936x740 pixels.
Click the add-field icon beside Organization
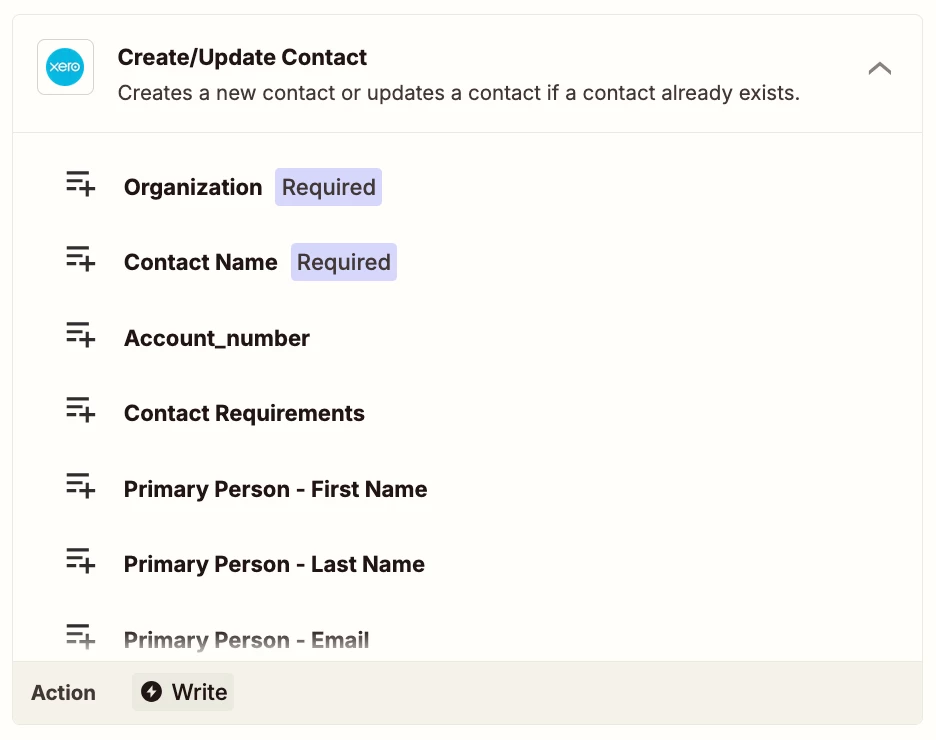[x=81, y=183]
